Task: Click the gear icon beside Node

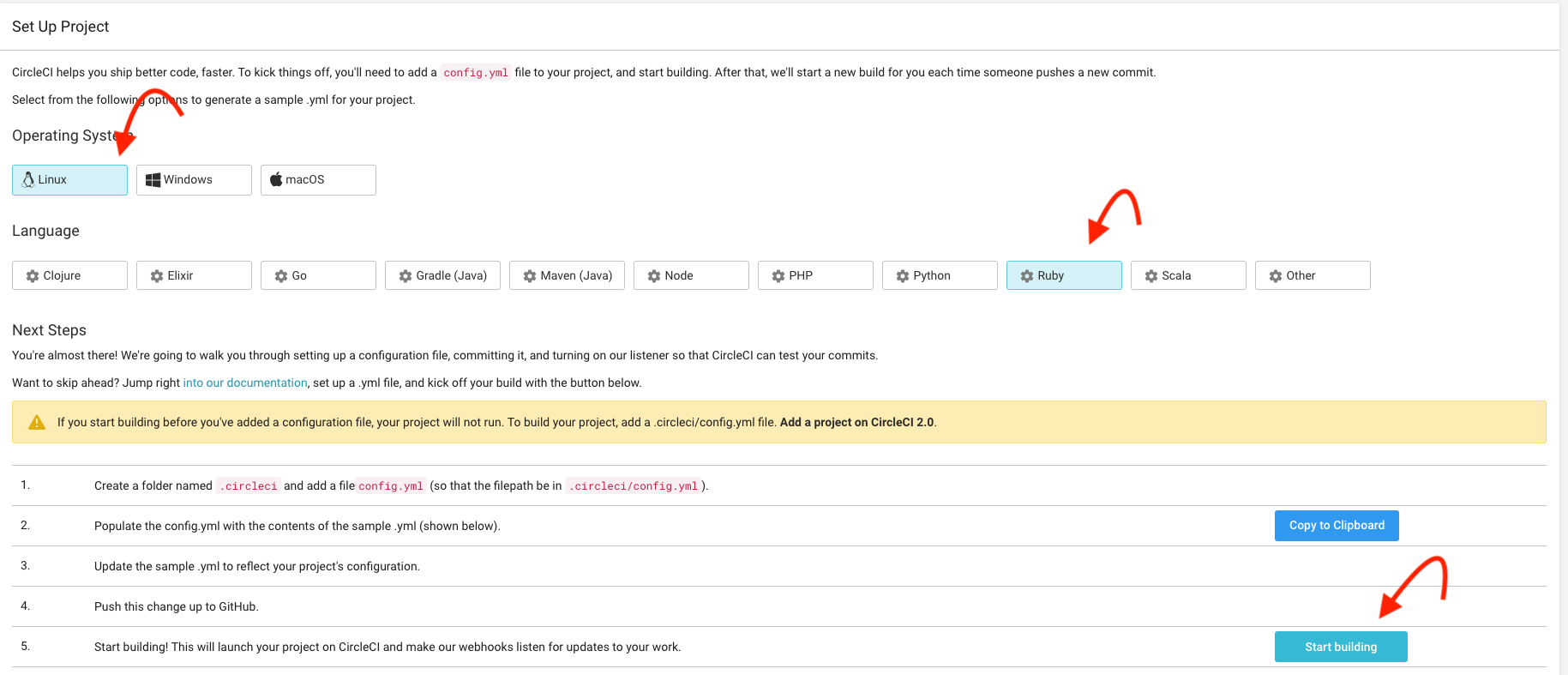Action: (x=654, y=276)
